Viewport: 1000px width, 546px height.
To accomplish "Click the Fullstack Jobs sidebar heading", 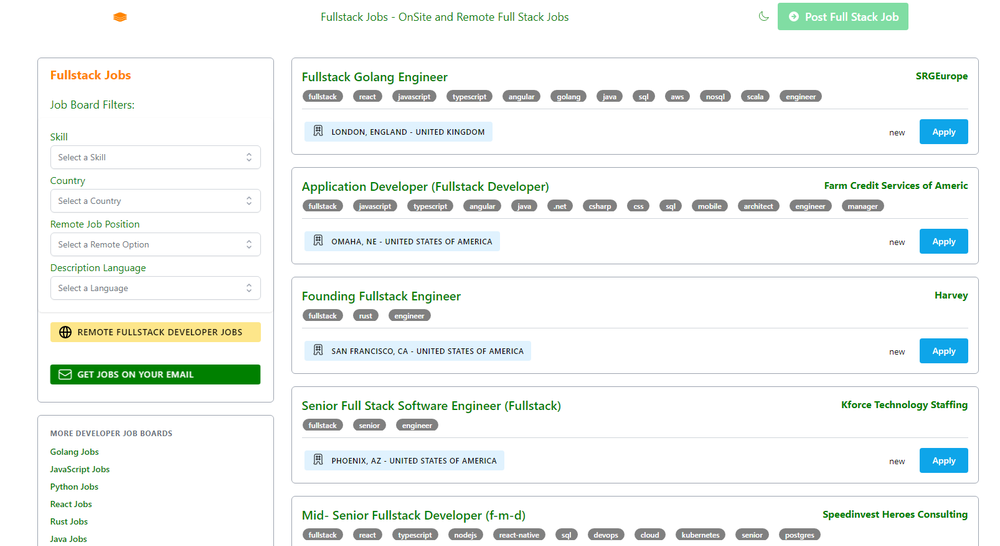I will pyautogui.click(x=91, y=75).
